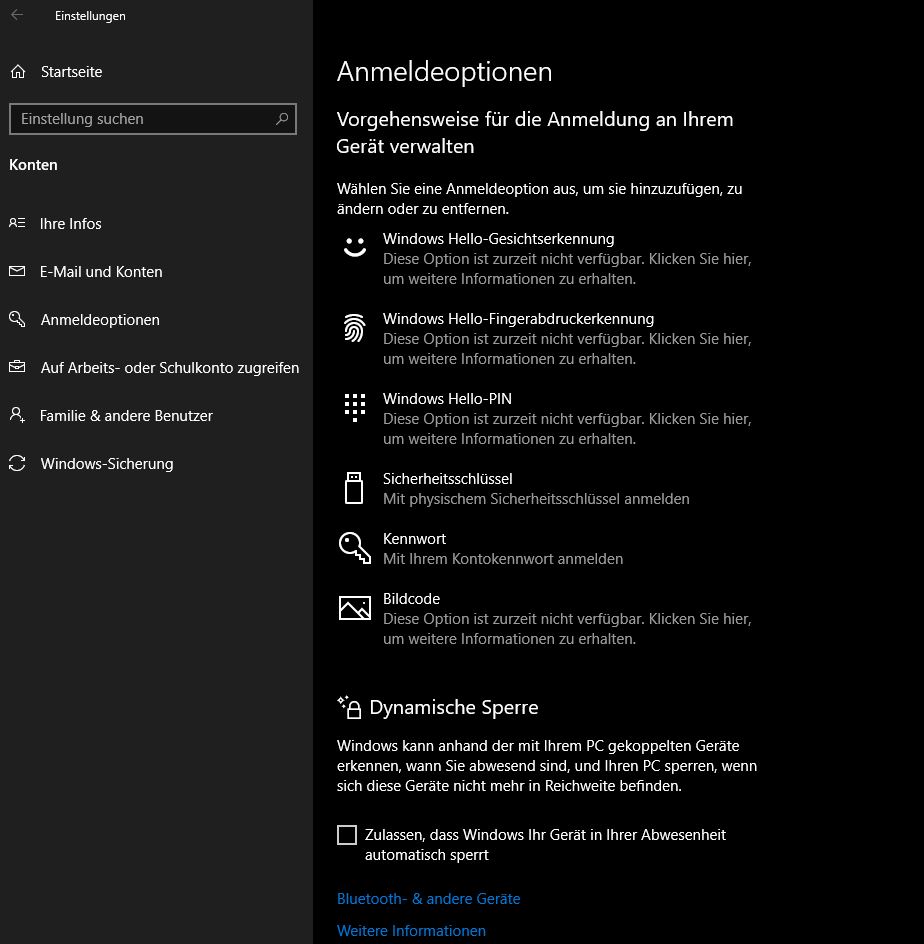Expand Windows Hello-Fingerabdruckerkennung option

tap(547, 338)
